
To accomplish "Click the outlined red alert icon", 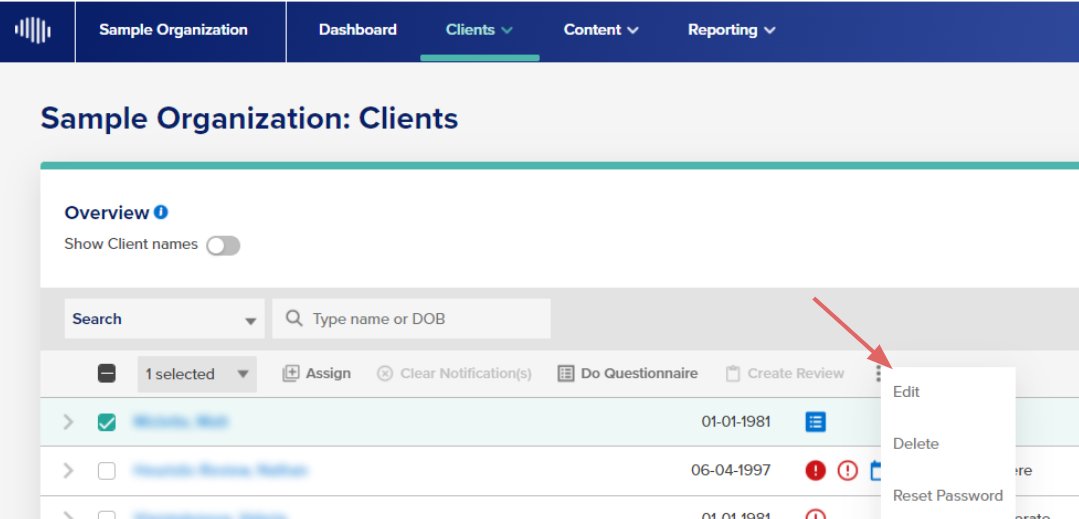I will point(848,471).
